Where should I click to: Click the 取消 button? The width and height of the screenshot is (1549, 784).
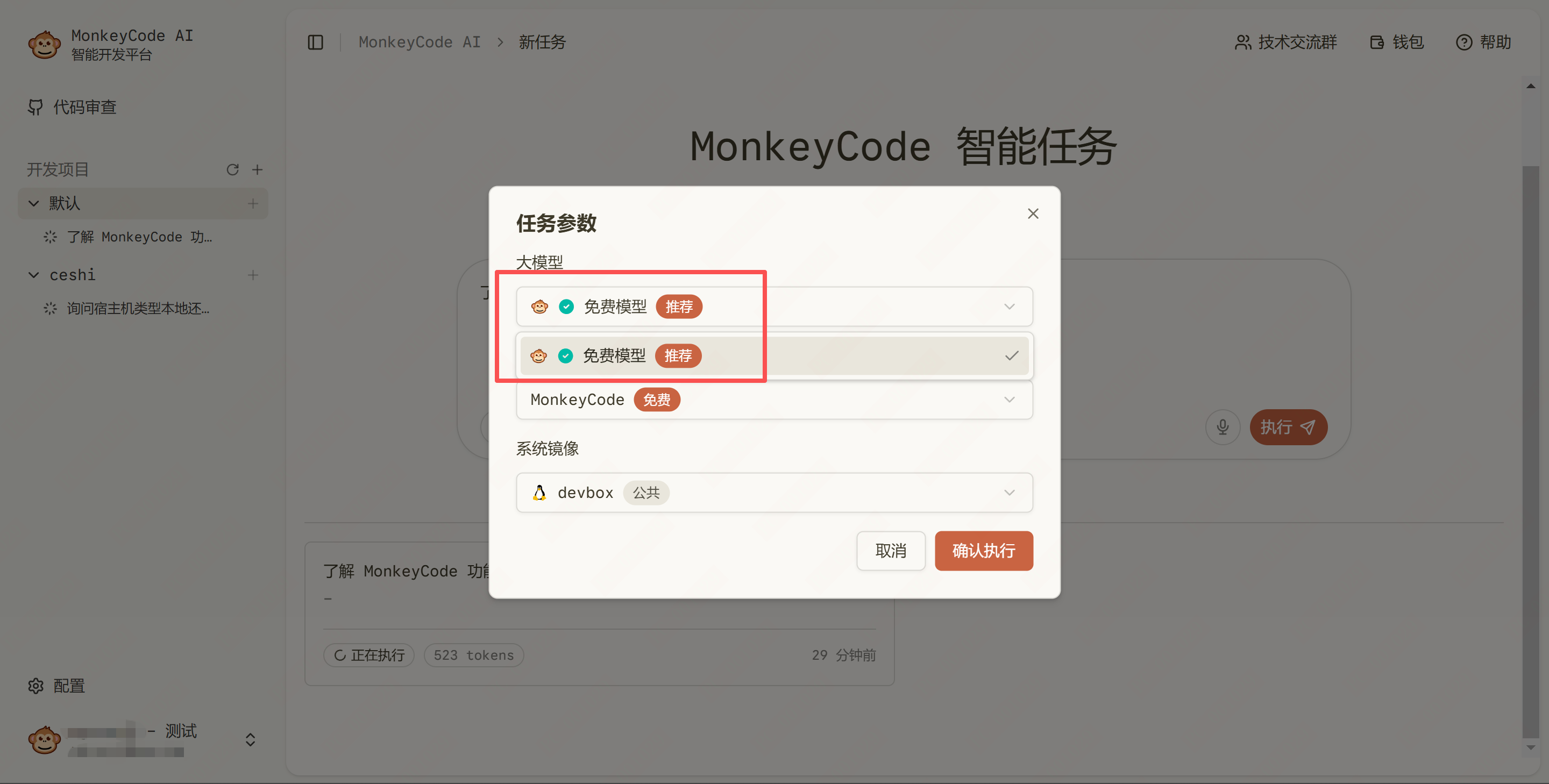pos(890,551)
